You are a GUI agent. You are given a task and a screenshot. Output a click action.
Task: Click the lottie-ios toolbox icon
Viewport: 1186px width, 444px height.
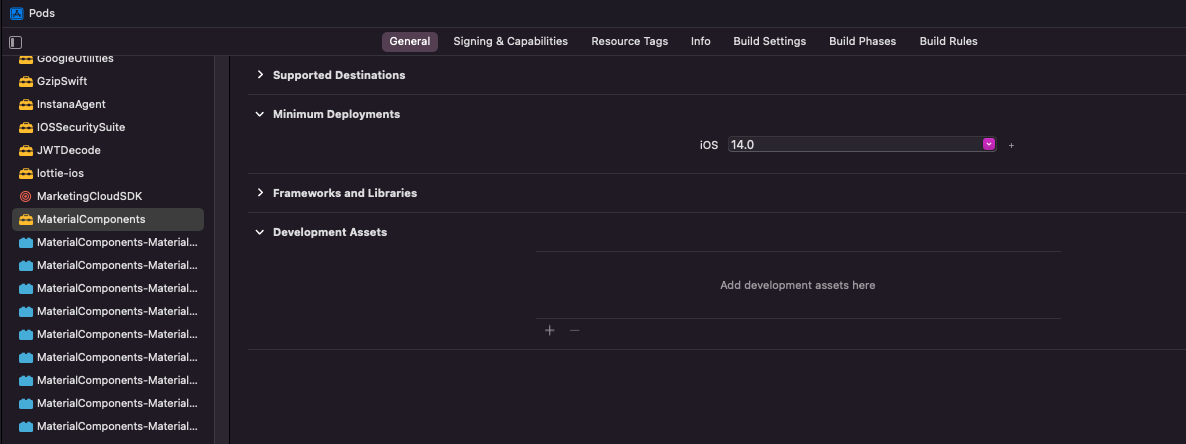(26, 173)
